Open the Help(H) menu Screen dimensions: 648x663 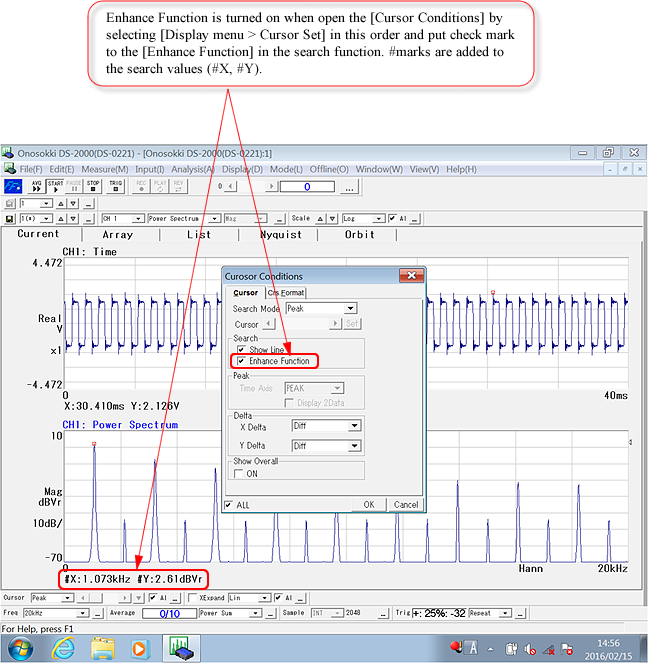tap(461, 169)
